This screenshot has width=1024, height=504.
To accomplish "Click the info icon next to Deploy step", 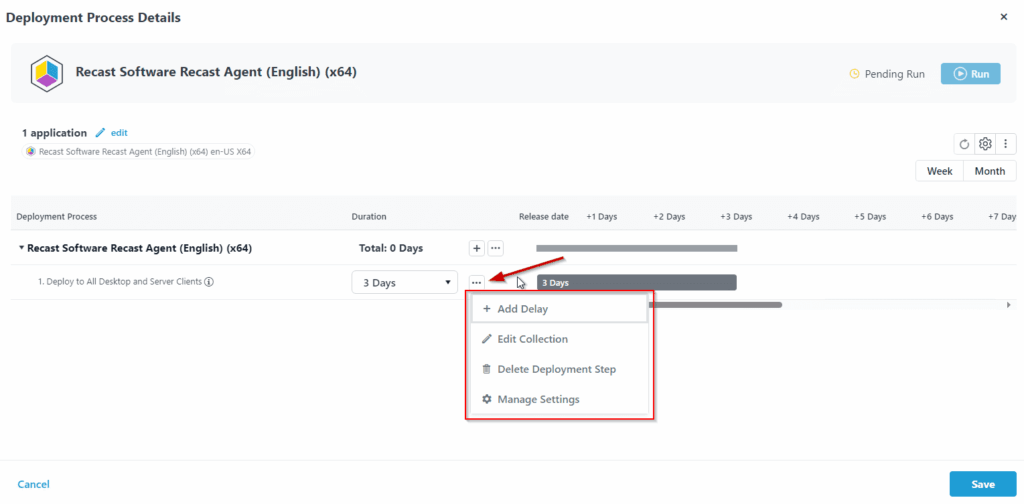I will [209, 282].
